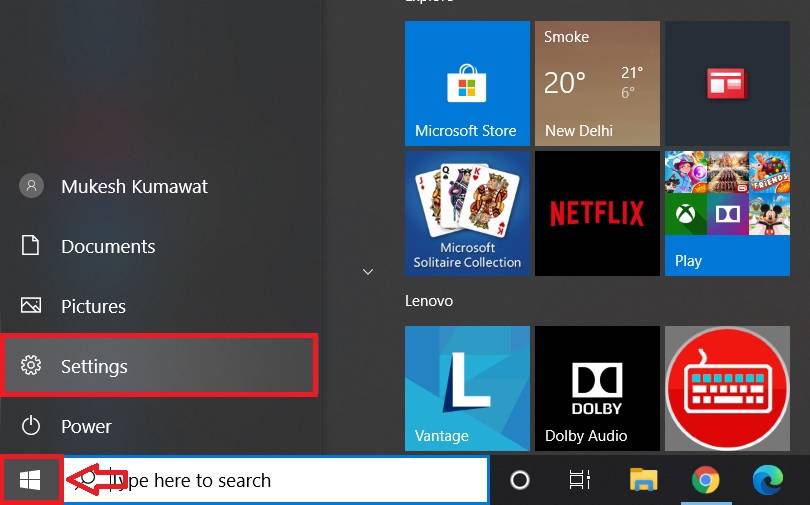Open the Dolby icon inside Play tile
Screen dimensions: 810x505
tap(727, 214)
